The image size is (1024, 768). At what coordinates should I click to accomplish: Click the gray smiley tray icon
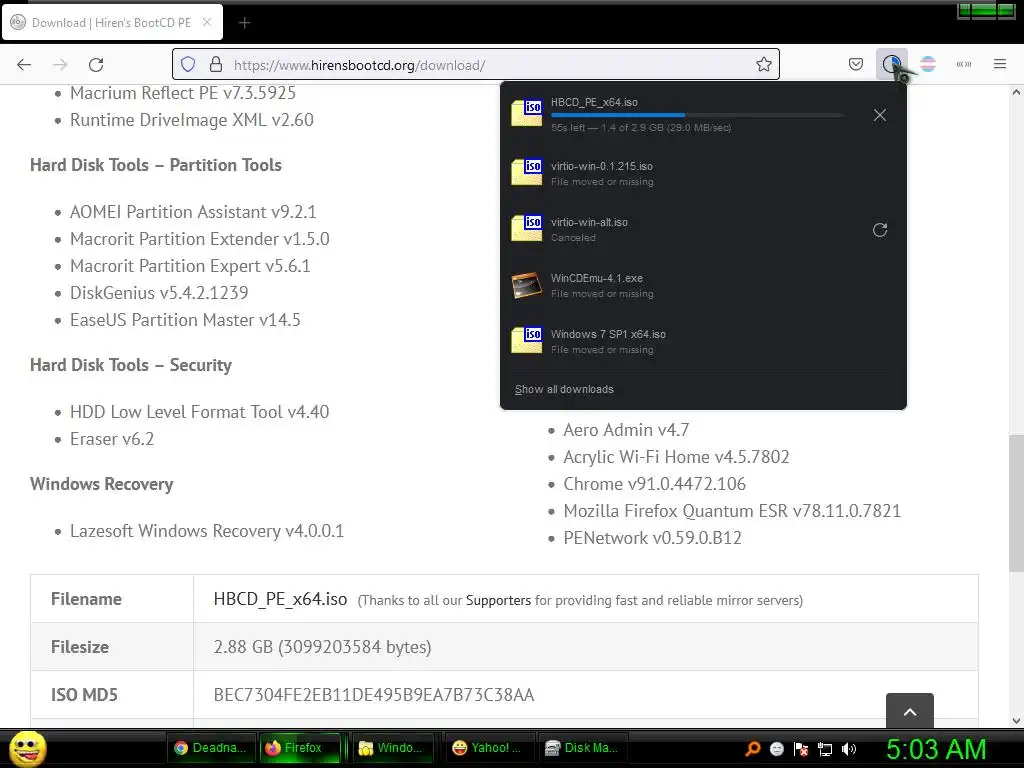coord(776,748)
